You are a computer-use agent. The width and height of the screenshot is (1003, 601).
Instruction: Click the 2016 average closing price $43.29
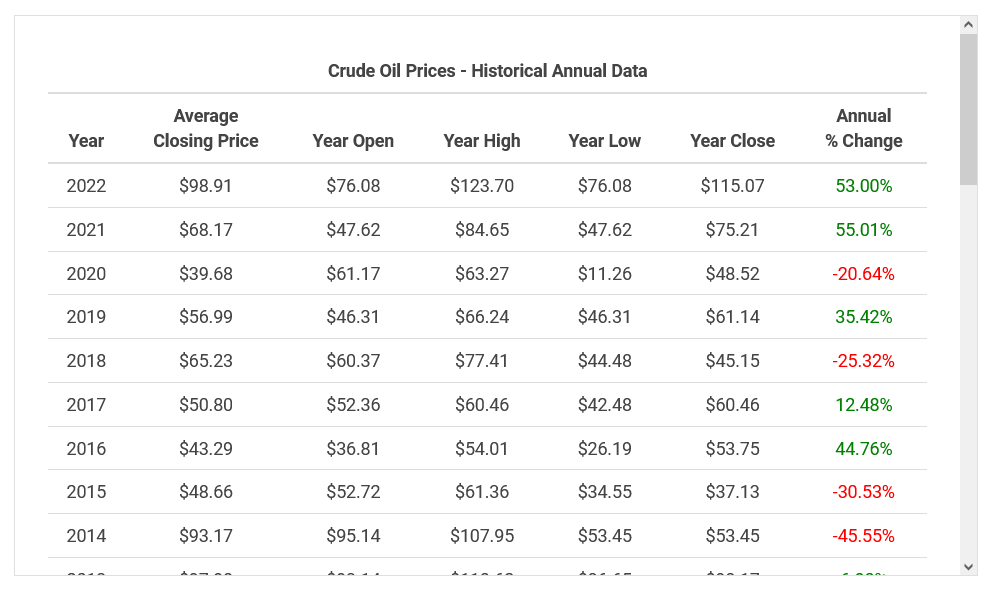(206, 448)
